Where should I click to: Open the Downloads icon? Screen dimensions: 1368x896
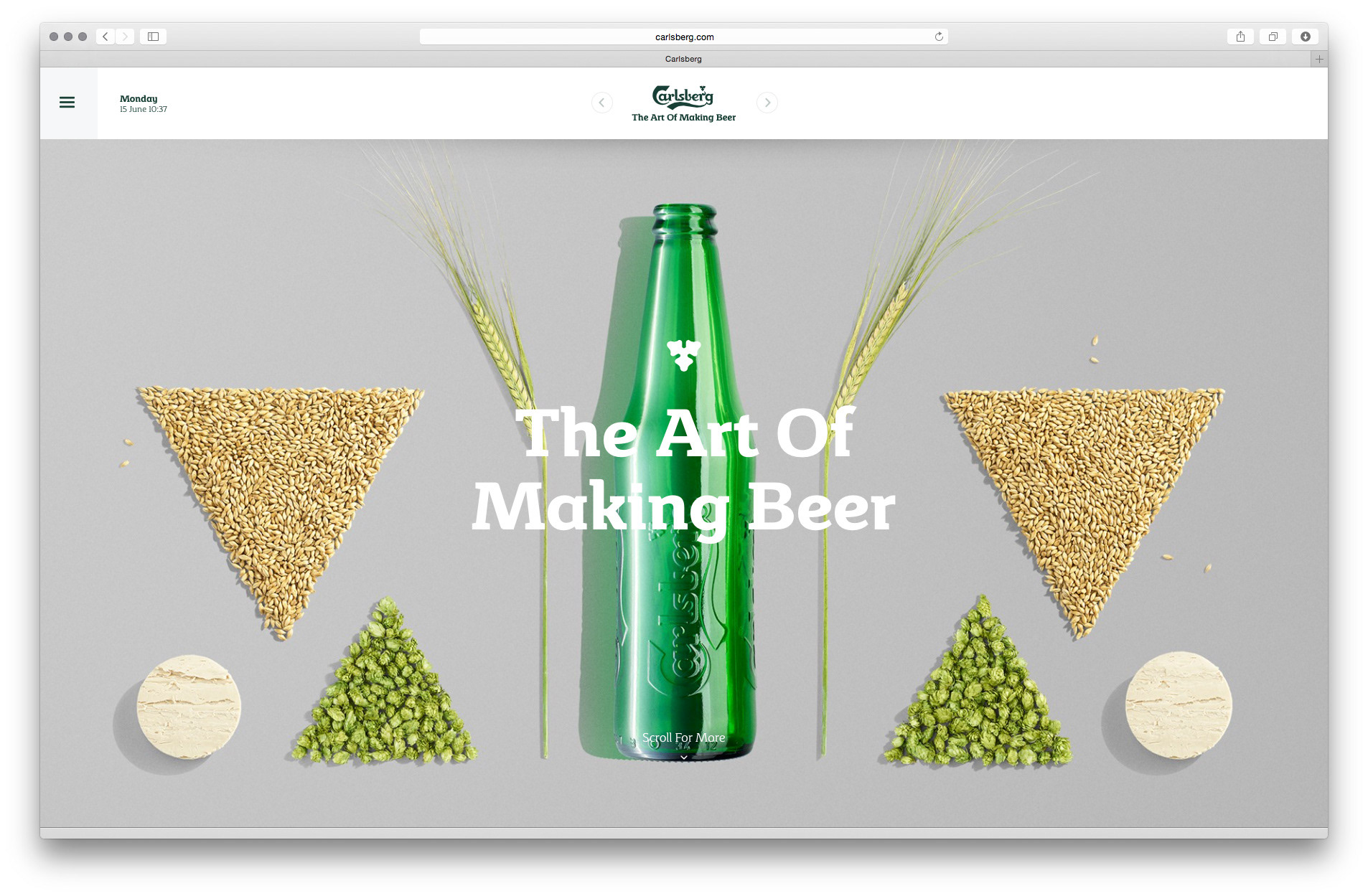pos(1305,37)
